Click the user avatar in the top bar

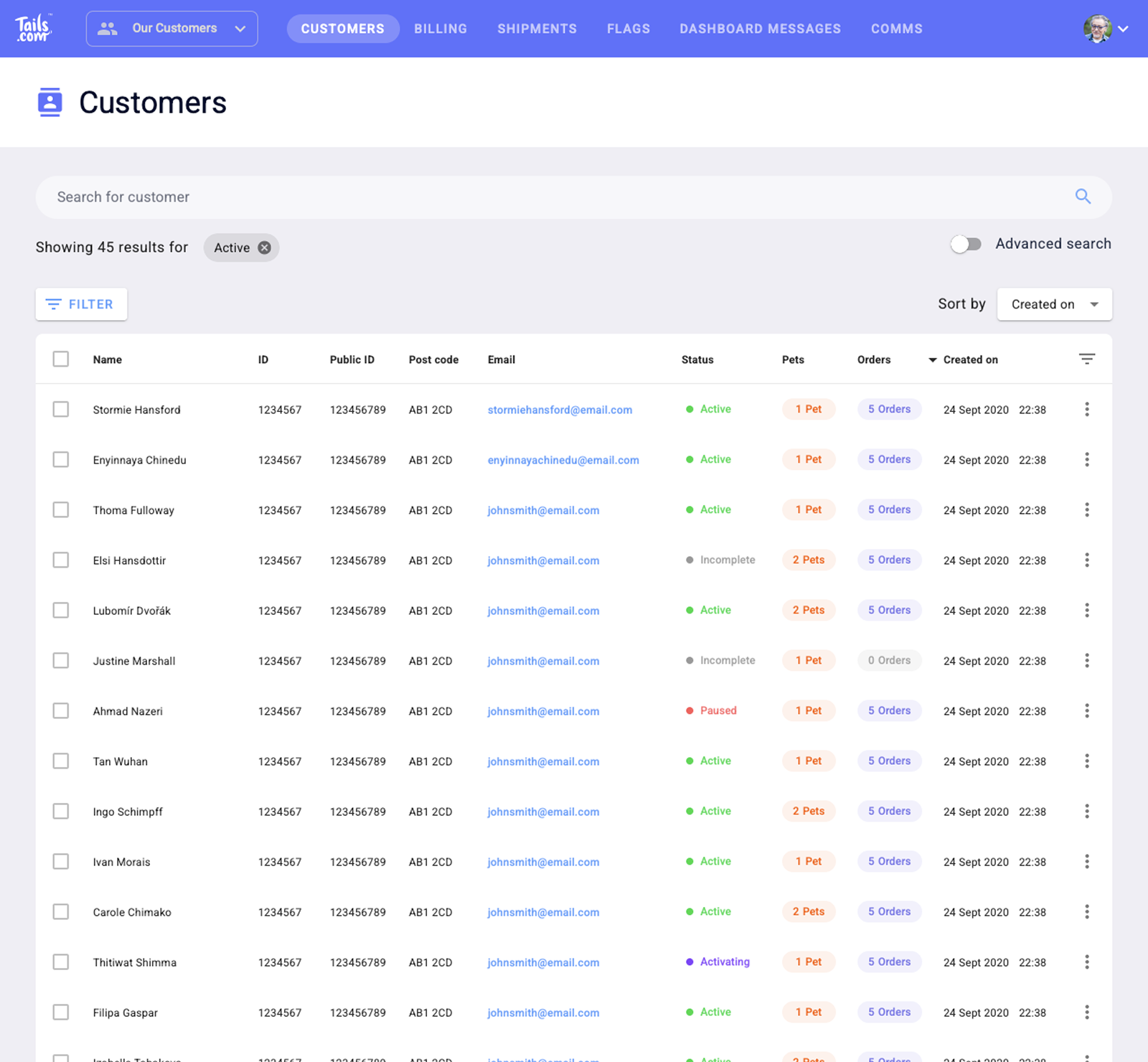click(1097, 29)
